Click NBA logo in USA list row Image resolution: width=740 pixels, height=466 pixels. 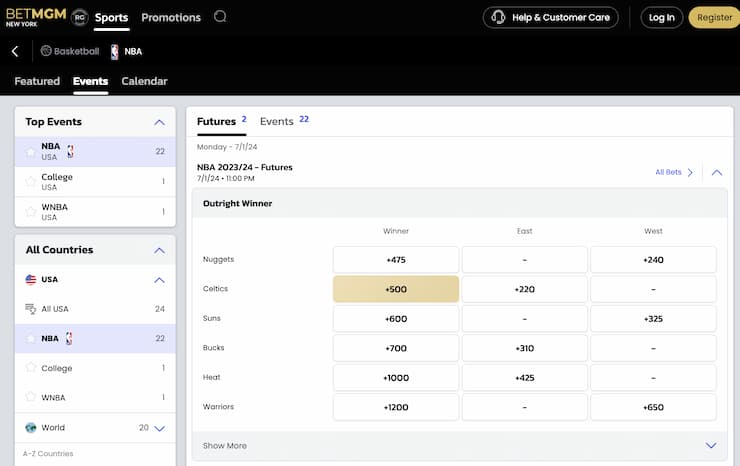(x=69, y=338)
